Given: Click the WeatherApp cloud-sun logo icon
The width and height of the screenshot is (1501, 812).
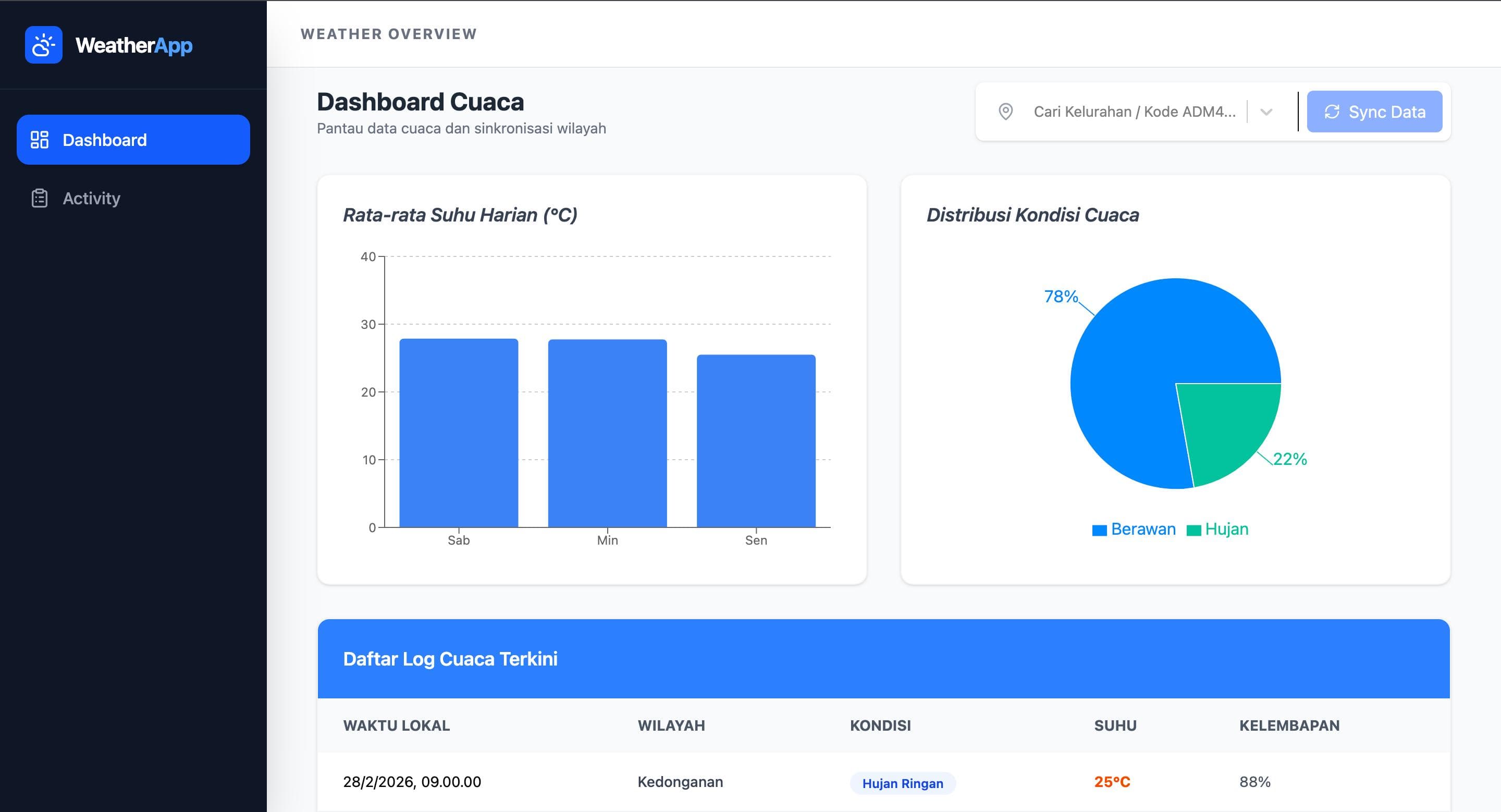Looking at the screenshot, I should click(44, 45).
